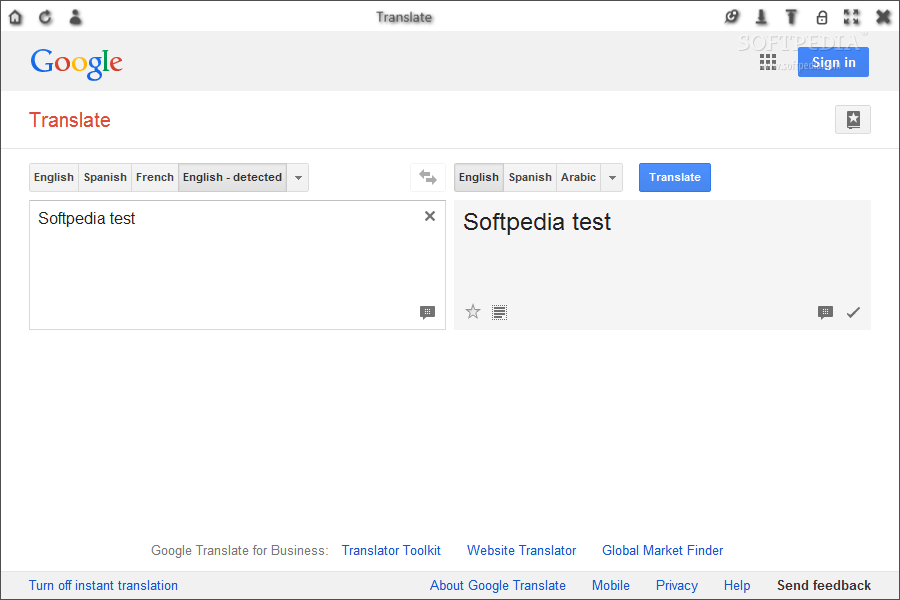Expand the source language dropdown arrow
Image resolution: width=900 pixels, height=600 pixels.
pos(298,177)
